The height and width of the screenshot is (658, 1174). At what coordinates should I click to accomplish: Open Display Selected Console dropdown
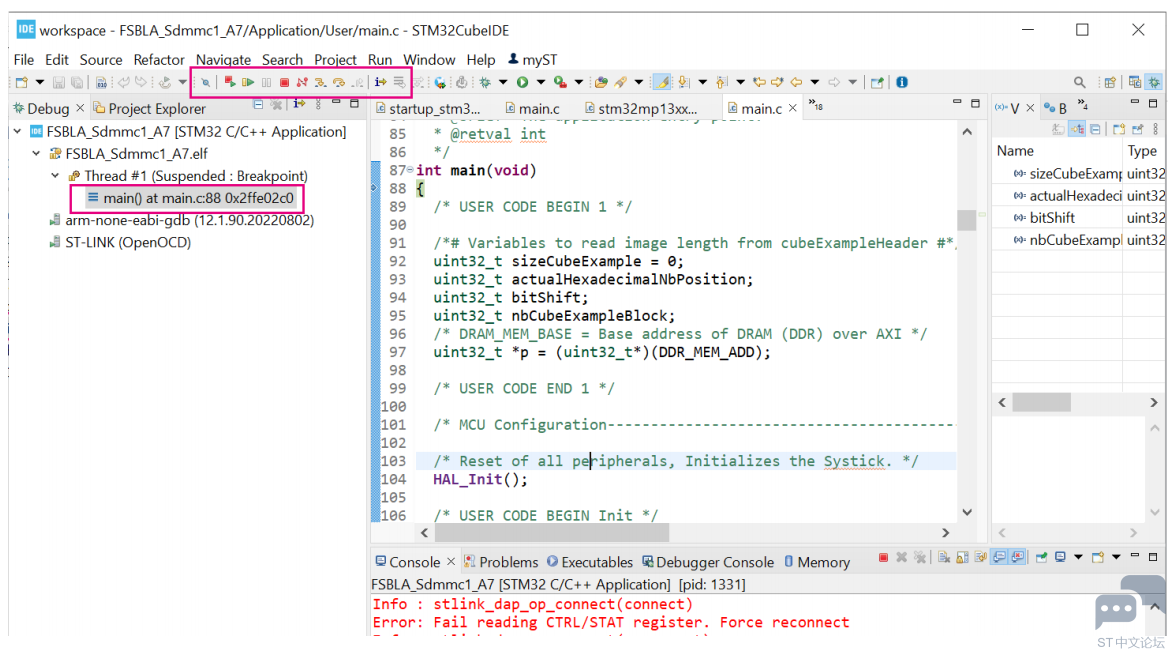[x=1078, y=557]
